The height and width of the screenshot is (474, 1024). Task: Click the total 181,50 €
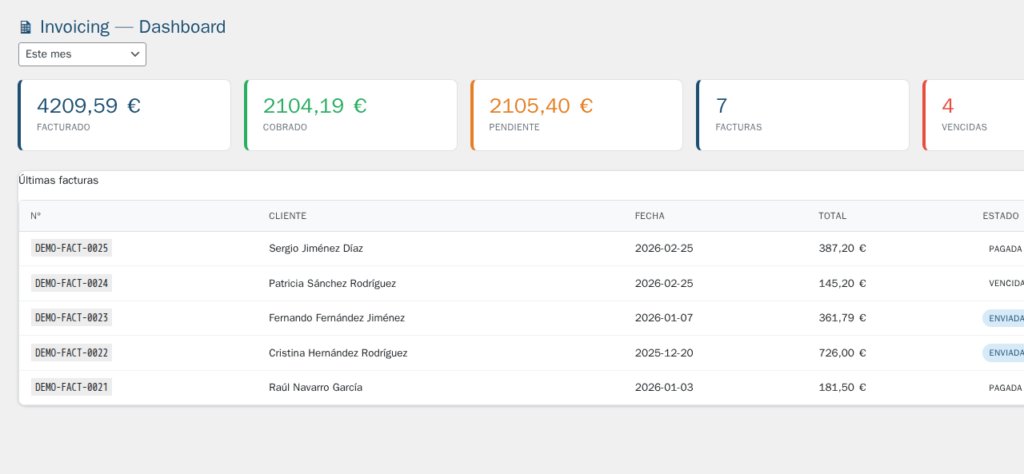tap(842, 388)
